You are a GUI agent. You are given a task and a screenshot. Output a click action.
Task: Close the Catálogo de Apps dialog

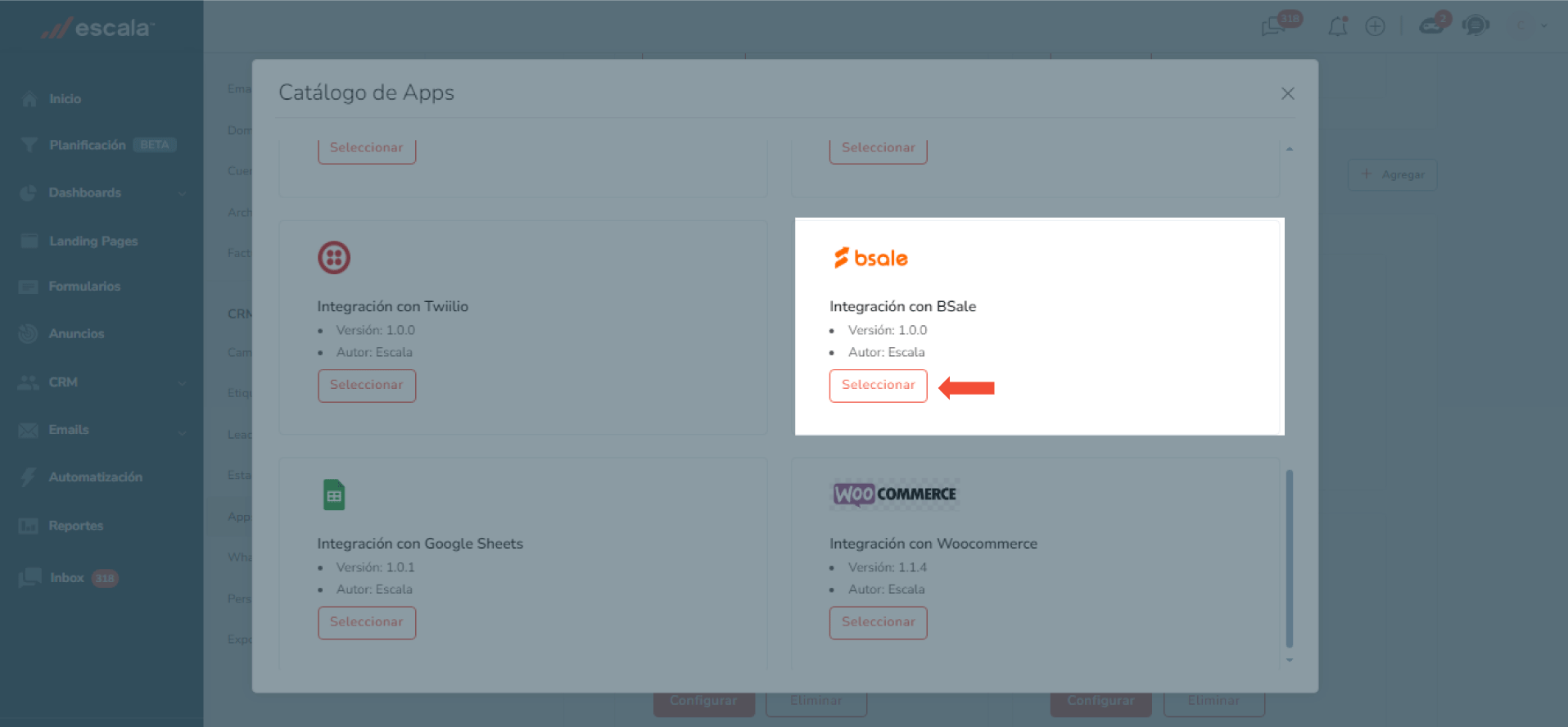tap(1287, 93)
